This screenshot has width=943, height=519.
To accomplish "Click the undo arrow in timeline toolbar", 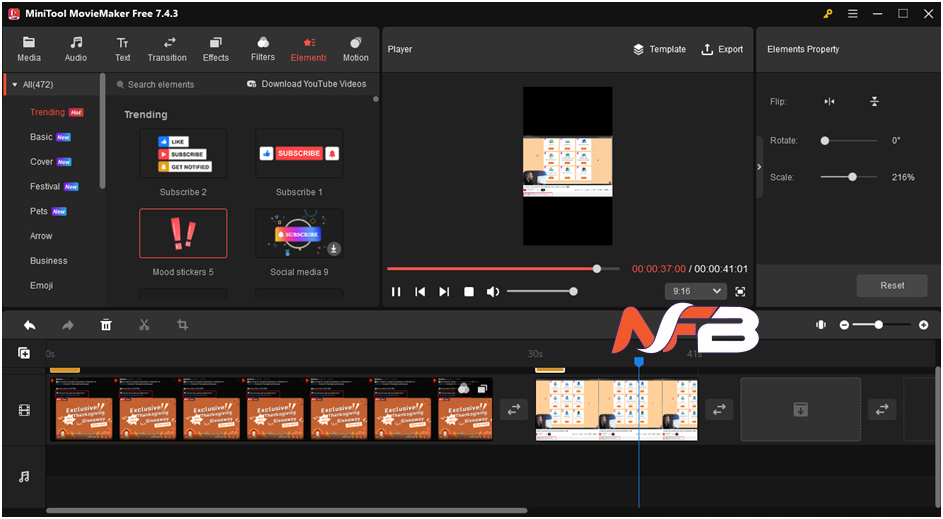I will (x=30, y=325).
